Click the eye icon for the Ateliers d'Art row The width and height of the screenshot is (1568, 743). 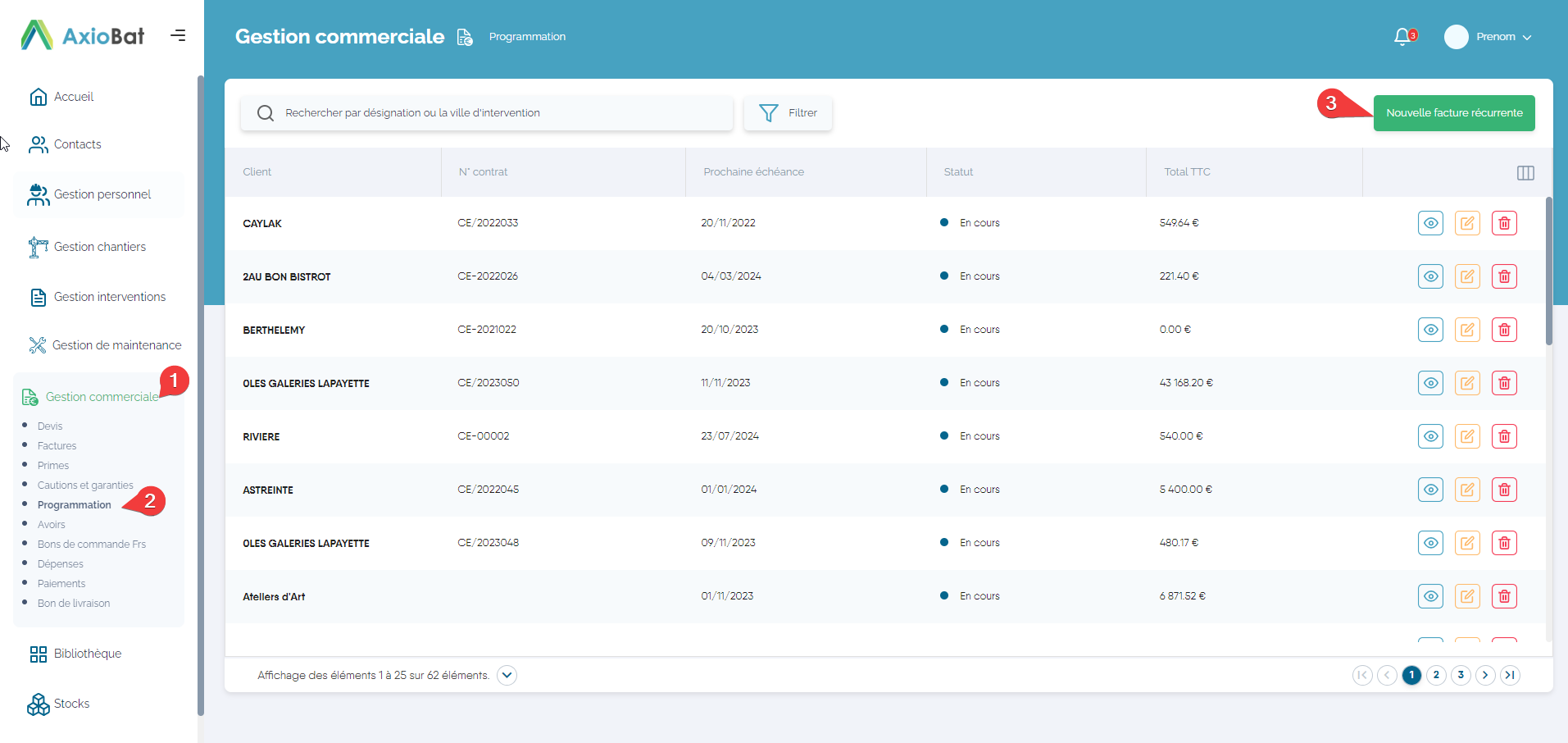pyautogui.click(x=1430, y=596)
